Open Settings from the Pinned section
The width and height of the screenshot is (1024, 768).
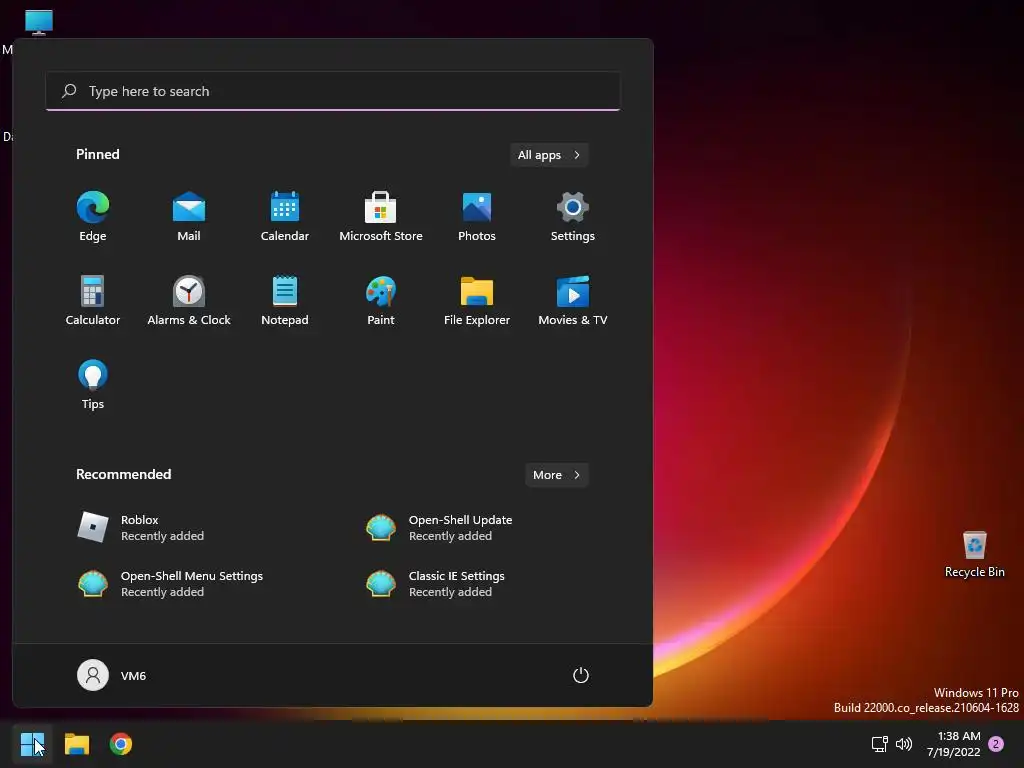pos(573,217)
